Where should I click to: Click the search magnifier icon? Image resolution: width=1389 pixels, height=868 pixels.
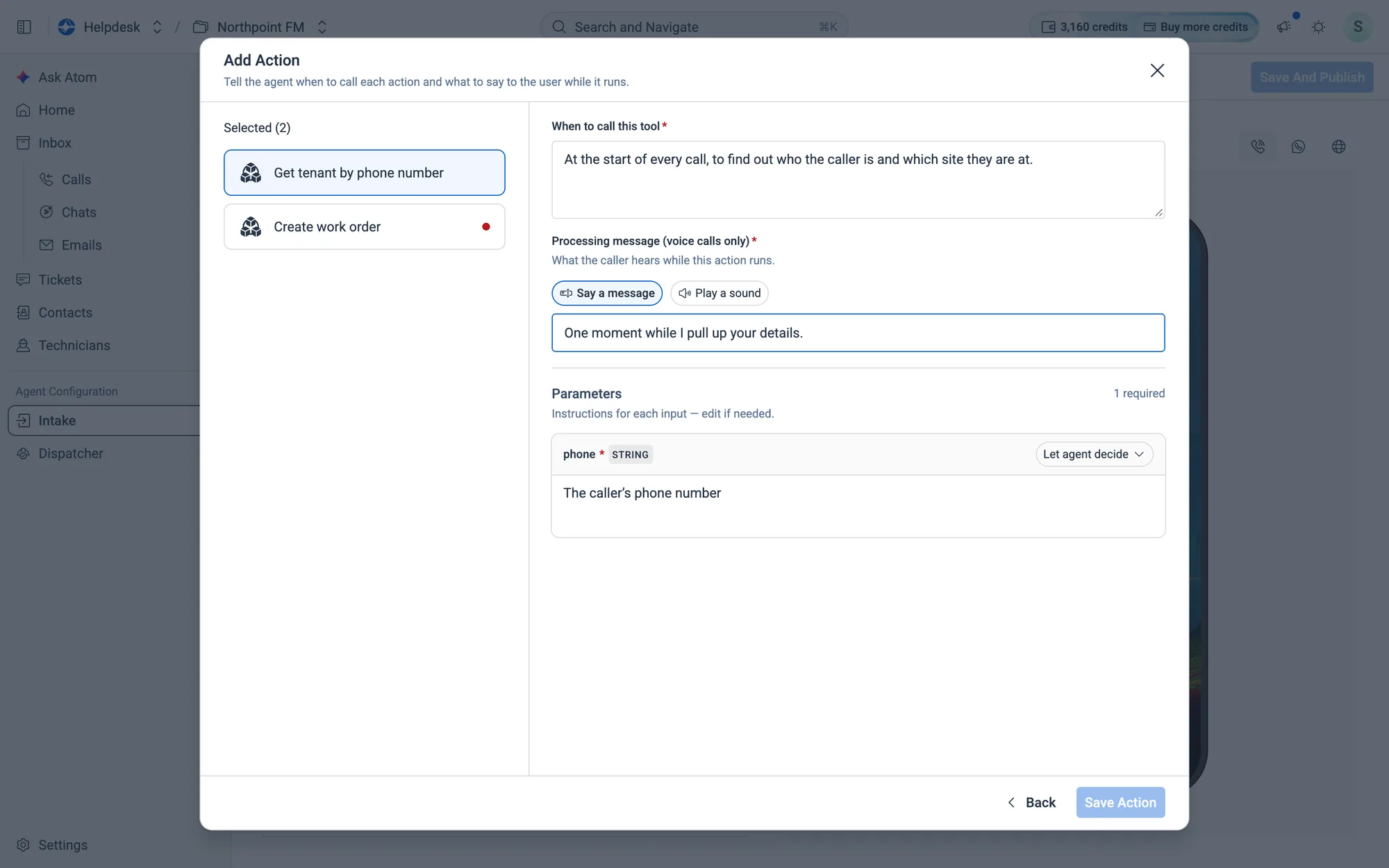pos(559,26)
